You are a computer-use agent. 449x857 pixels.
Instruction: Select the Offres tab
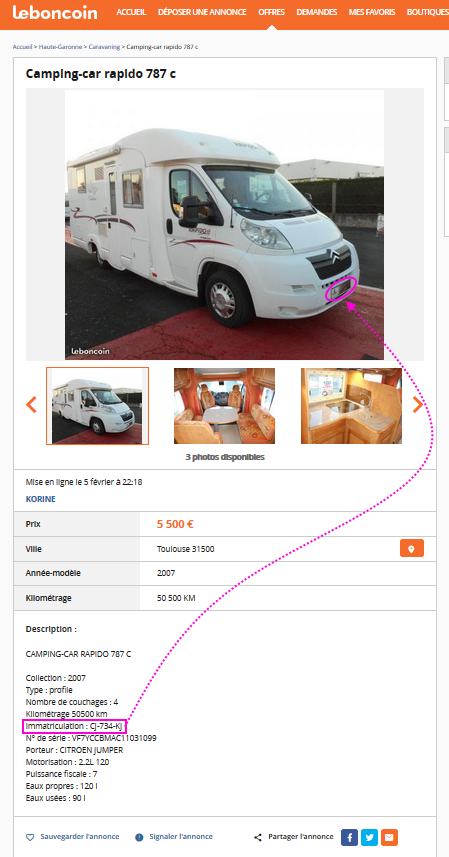tap(271, 12)
